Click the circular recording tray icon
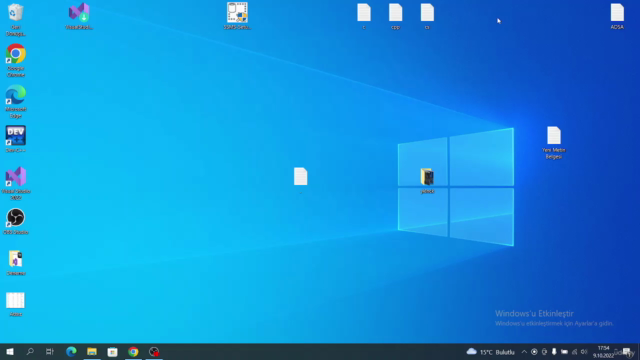The image size is (640, 360). 534,352
